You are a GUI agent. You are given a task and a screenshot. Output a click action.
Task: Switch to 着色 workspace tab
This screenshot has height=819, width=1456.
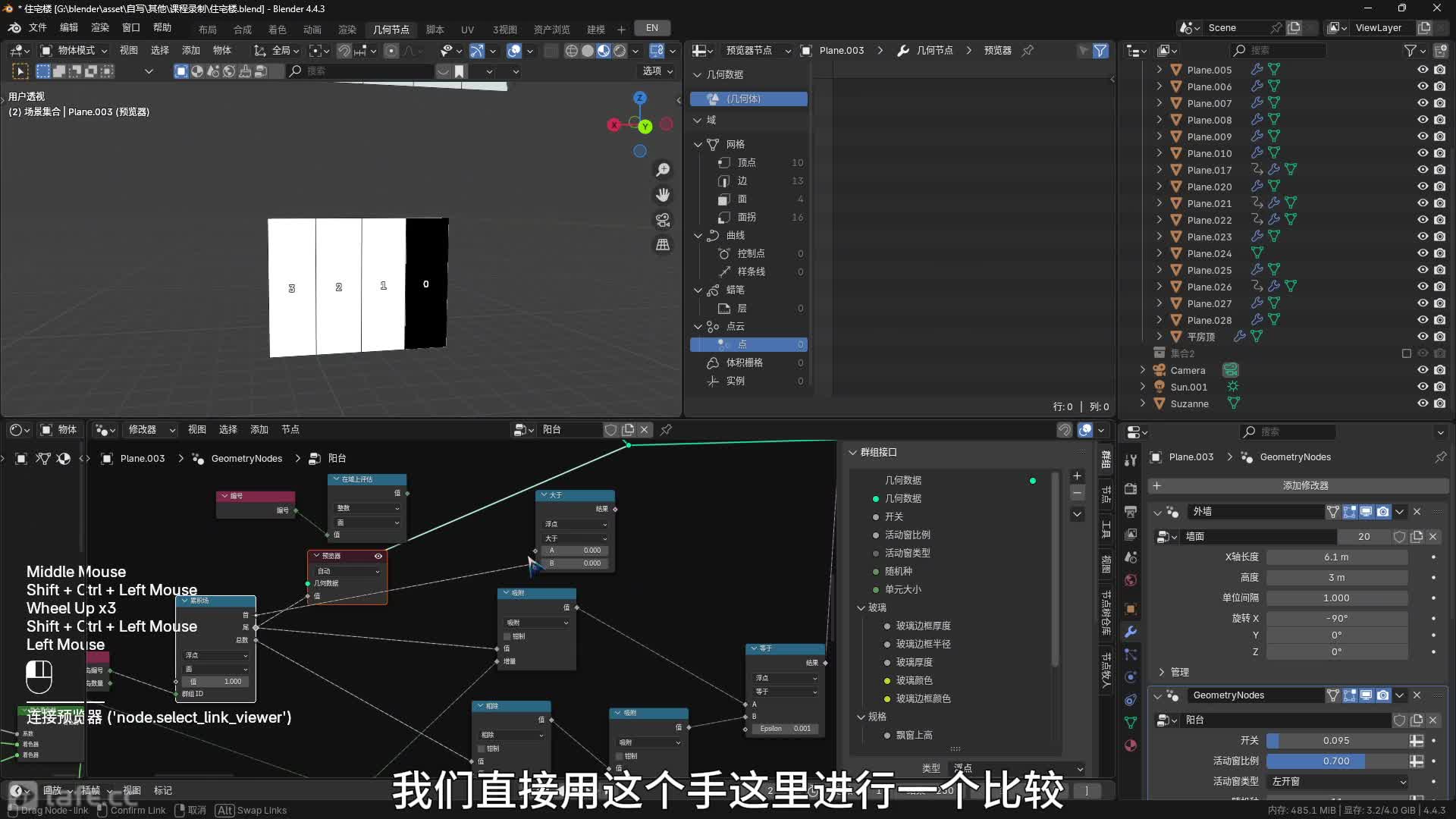click(x=278, y=30)
